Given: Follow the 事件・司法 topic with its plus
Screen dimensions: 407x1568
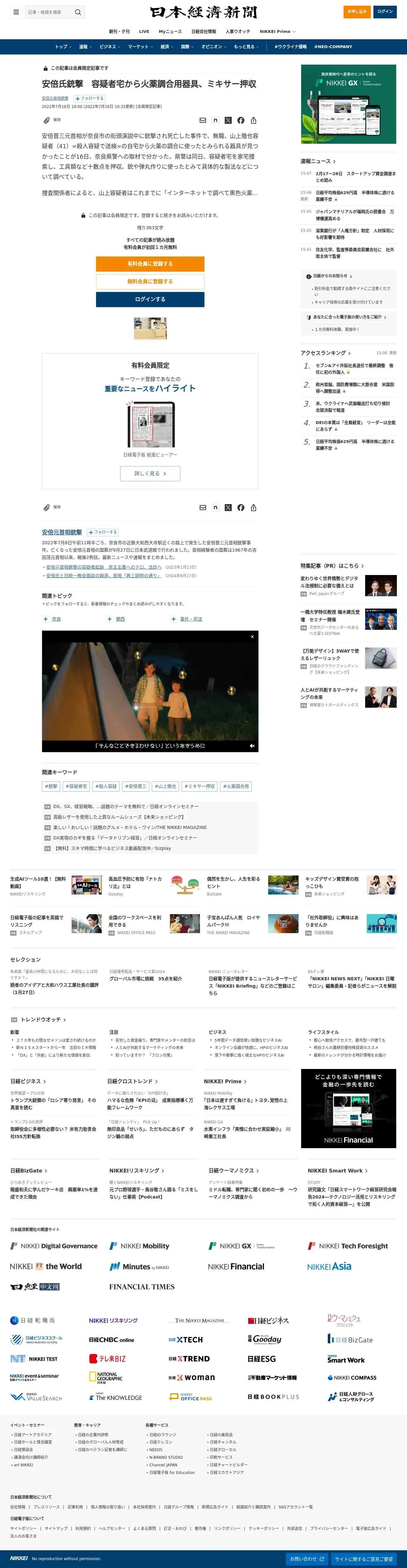Looking at the screenshot, I should tap(174, 619).
